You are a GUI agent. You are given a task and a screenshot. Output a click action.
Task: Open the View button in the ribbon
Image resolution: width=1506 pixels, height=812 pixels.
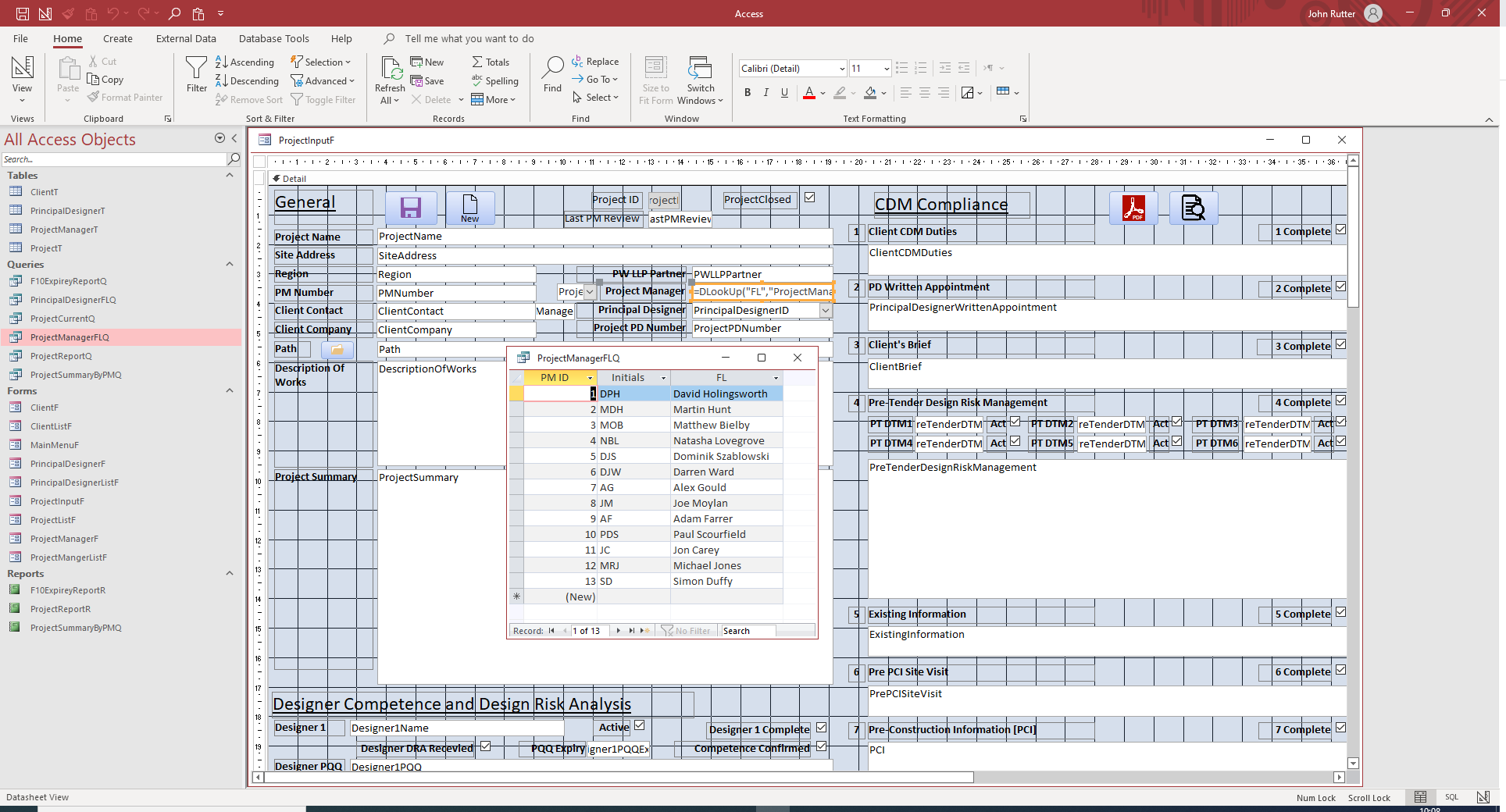[x=22, y=80]
